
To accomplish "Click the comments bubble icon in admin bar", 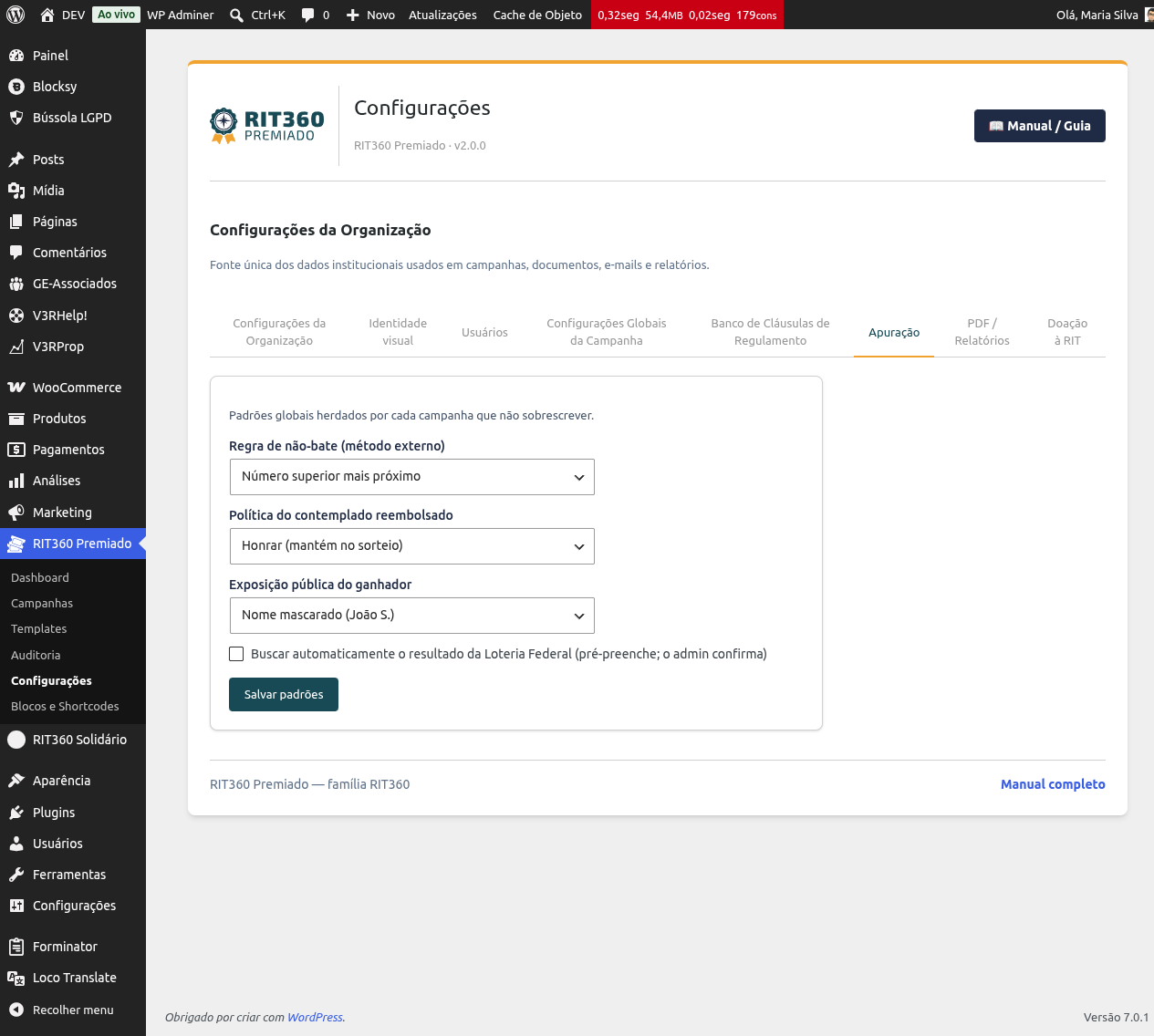I will click(x=308, y=15).
